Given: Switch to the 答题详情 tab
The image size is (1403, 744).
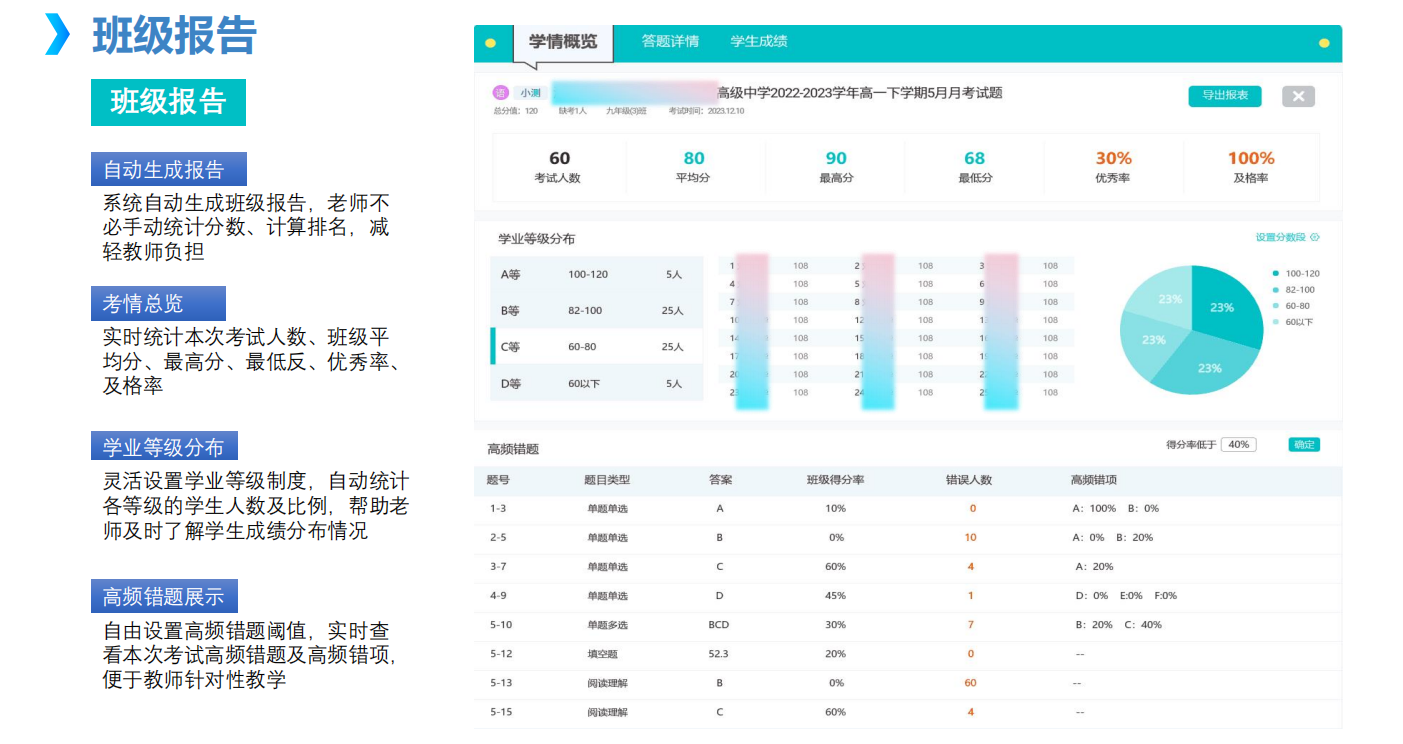Looking at the screenshot, I should pos(670,42).
